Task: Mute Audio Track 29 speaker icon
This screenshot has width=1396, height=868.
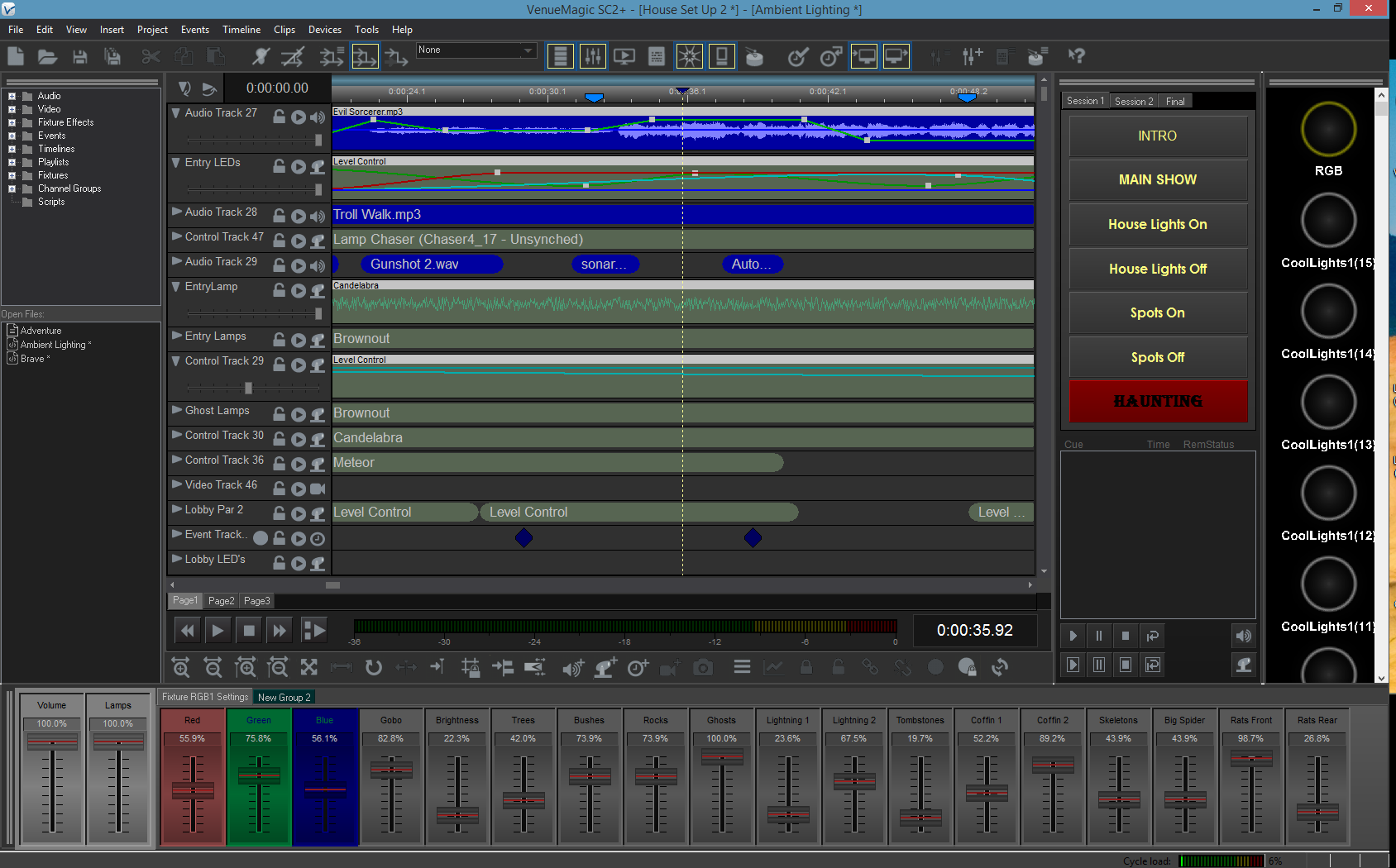Action: (x=318, y=266)
